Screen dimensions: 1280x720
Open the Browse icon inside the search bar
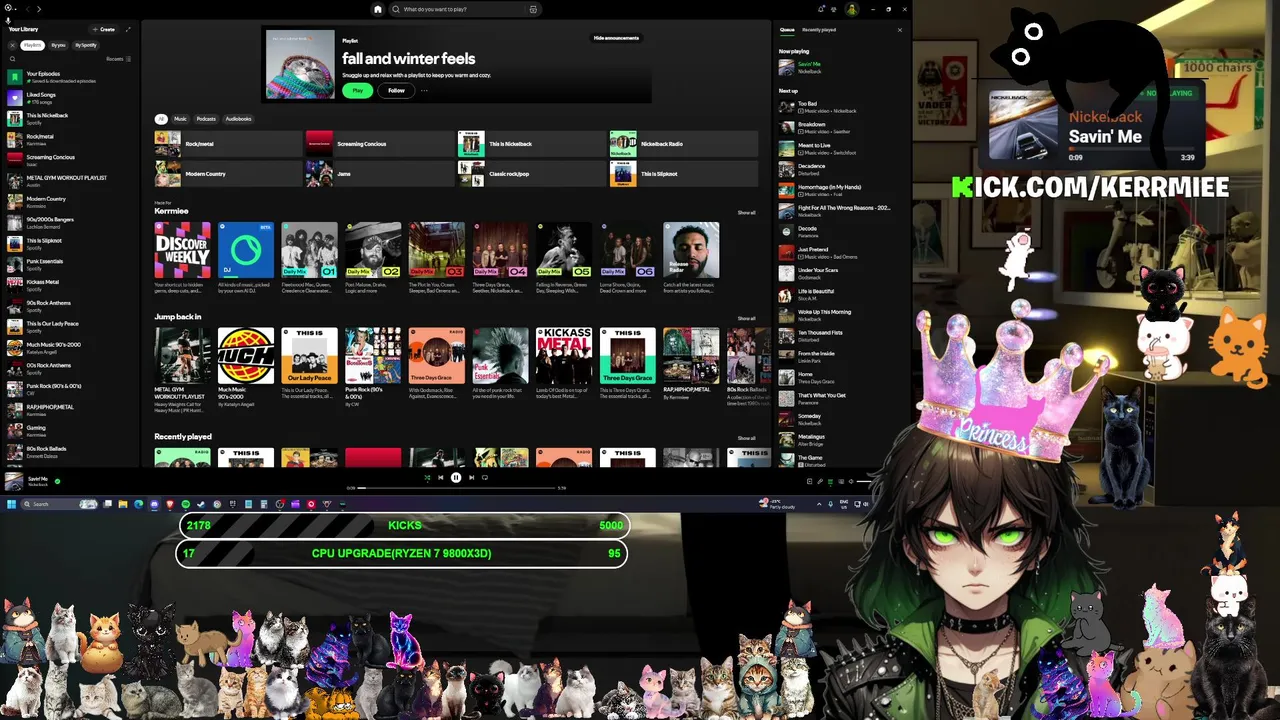coord(533,9)
